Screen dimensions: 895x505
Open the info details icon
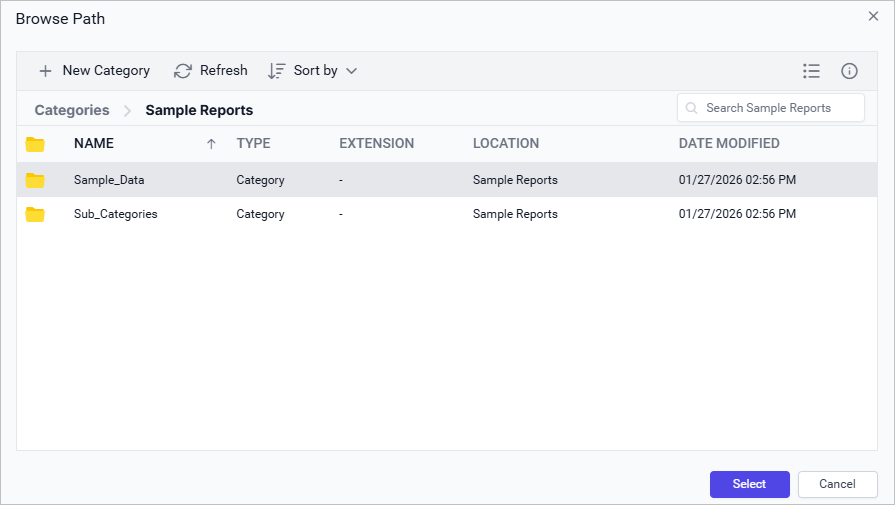[x=849, y=71]
